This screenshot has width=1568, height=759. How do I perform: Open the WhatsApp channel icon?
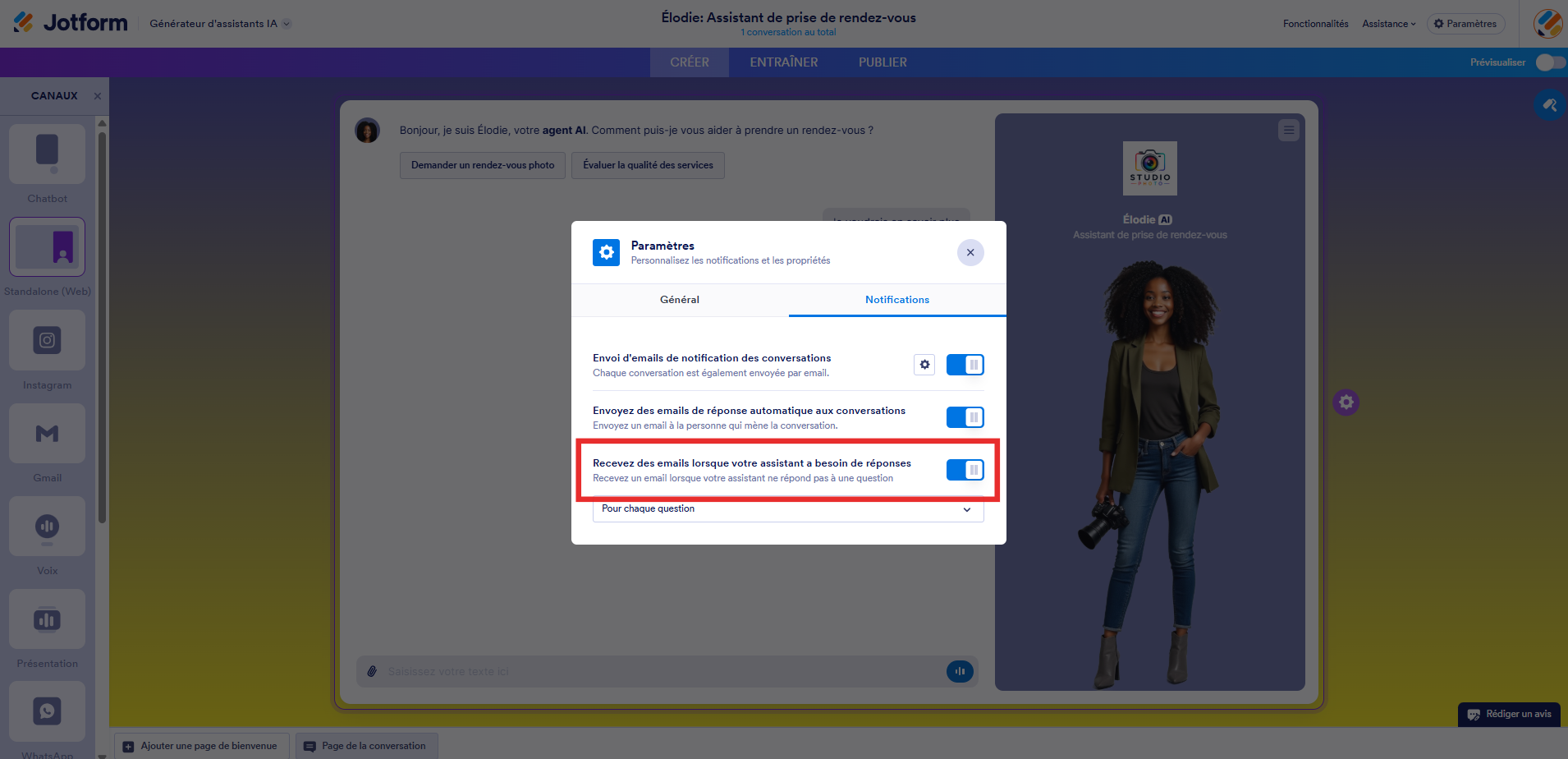[x=47, y=711]
